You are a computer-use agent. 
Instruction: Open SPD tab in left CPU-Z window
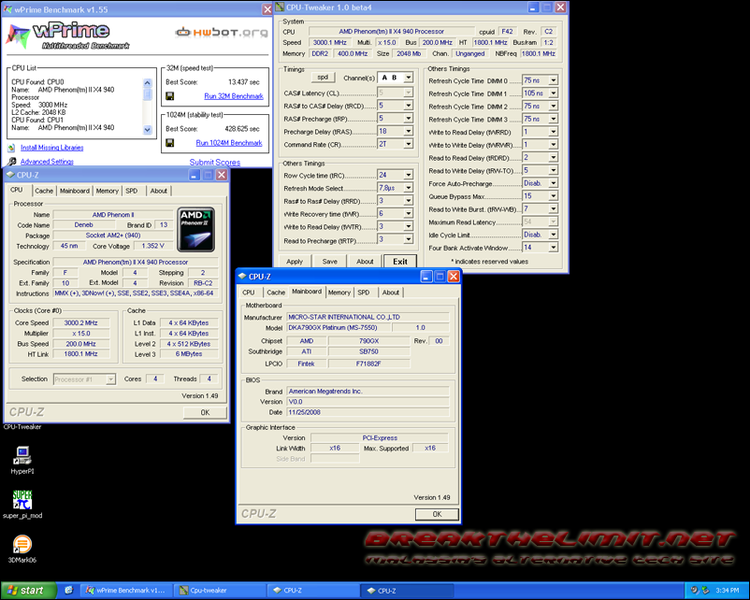tap(132, 191)
